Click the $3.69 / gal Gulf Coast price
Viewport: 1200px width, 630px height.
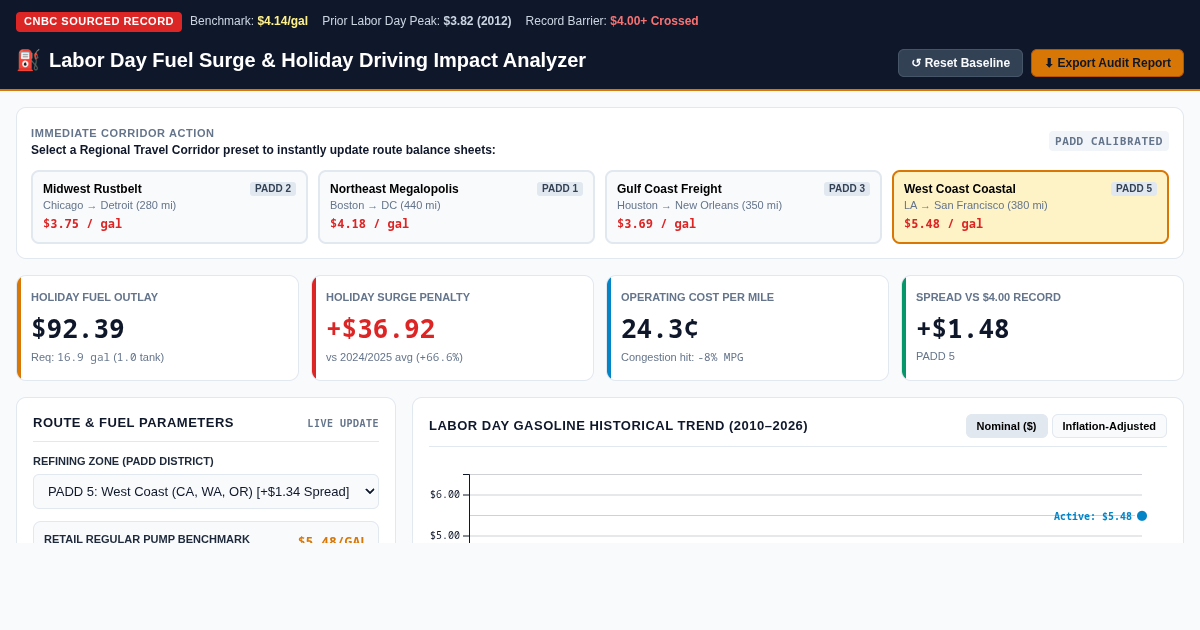(x=656, y=224)
